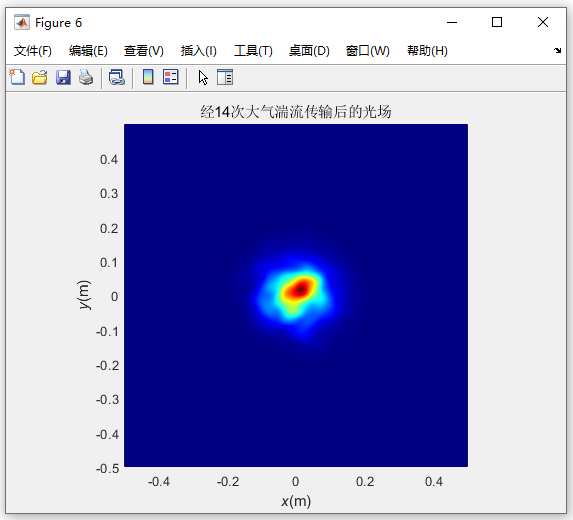Insert Legend from the toolbar
Image resolution: width=573 pixels, height=520 pixels.
(x=171, y=77)
